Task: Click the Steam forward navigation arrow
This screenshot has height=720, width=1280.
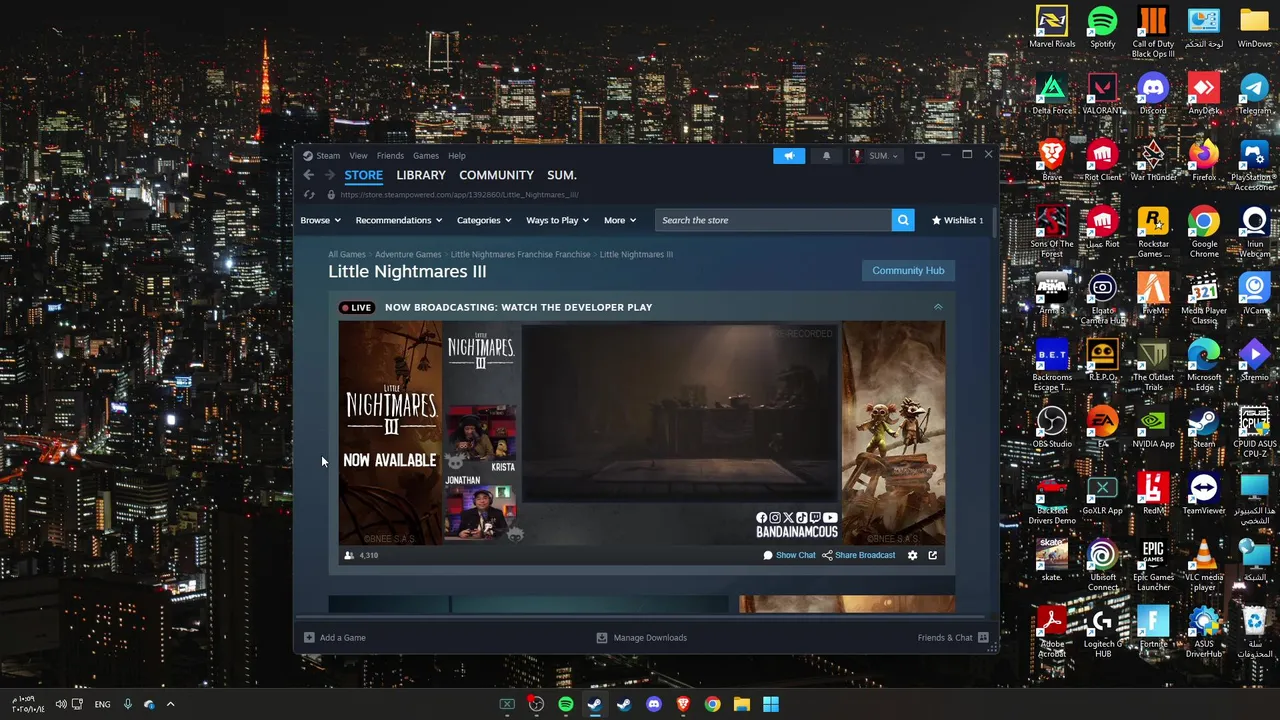Action: click(x=329, y=175)
